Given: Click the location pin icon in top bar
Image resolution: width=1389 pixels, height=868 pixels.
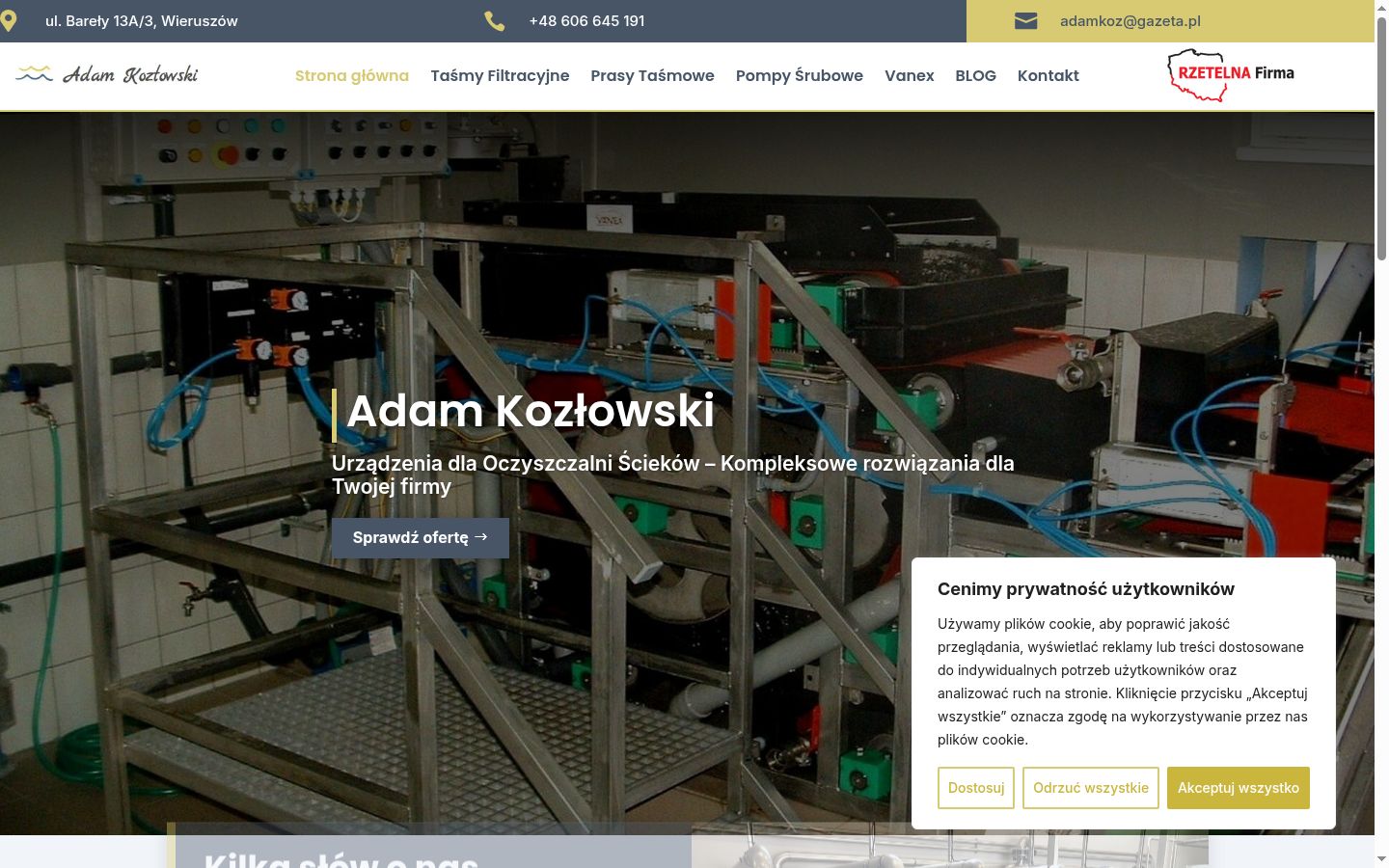Looking at the screenshot, I should tap(9, 21).
